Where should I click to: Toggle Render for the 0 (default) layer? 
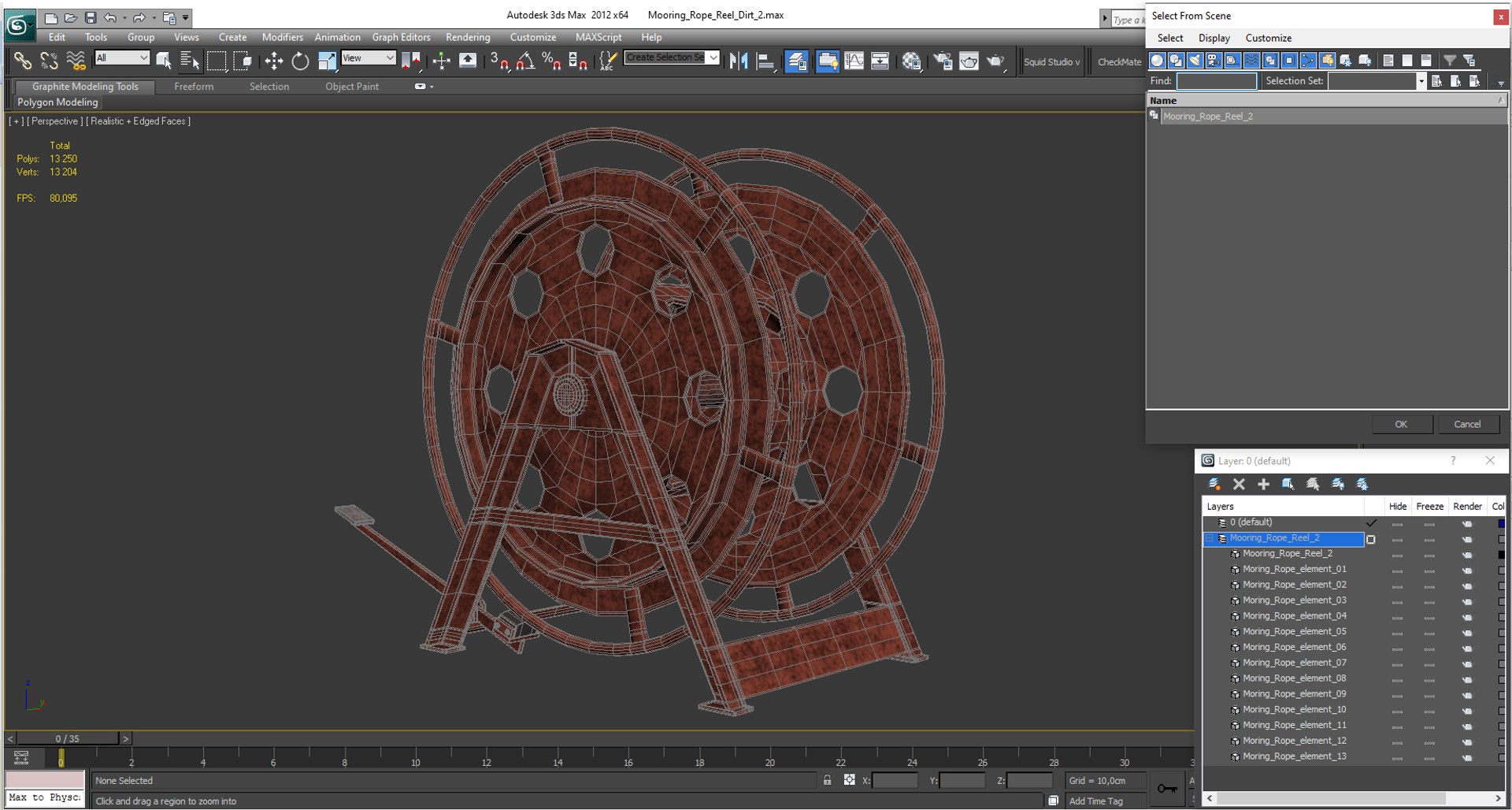point(1466,523)
